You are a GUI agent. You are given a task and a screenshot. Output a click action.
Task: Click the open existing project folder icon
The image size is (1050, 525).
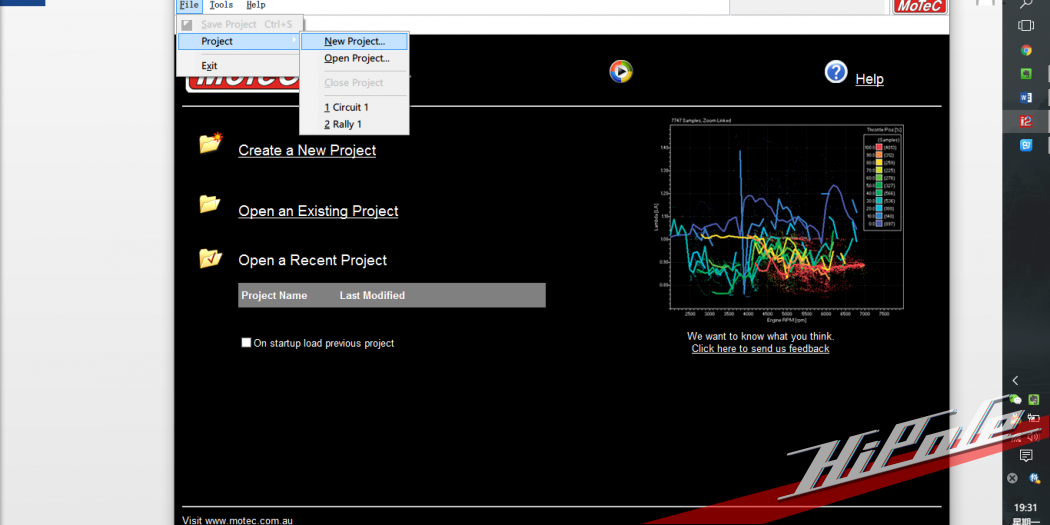click(210, 204)
